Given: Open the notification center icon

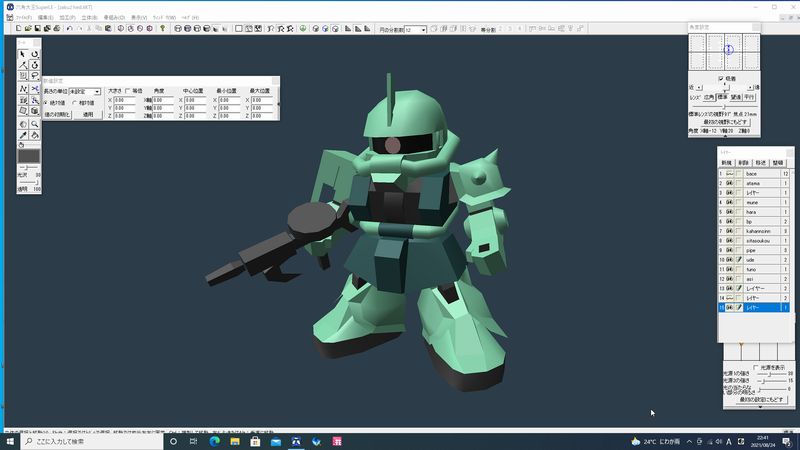Looking at the screenshot, I should (787, 441).
